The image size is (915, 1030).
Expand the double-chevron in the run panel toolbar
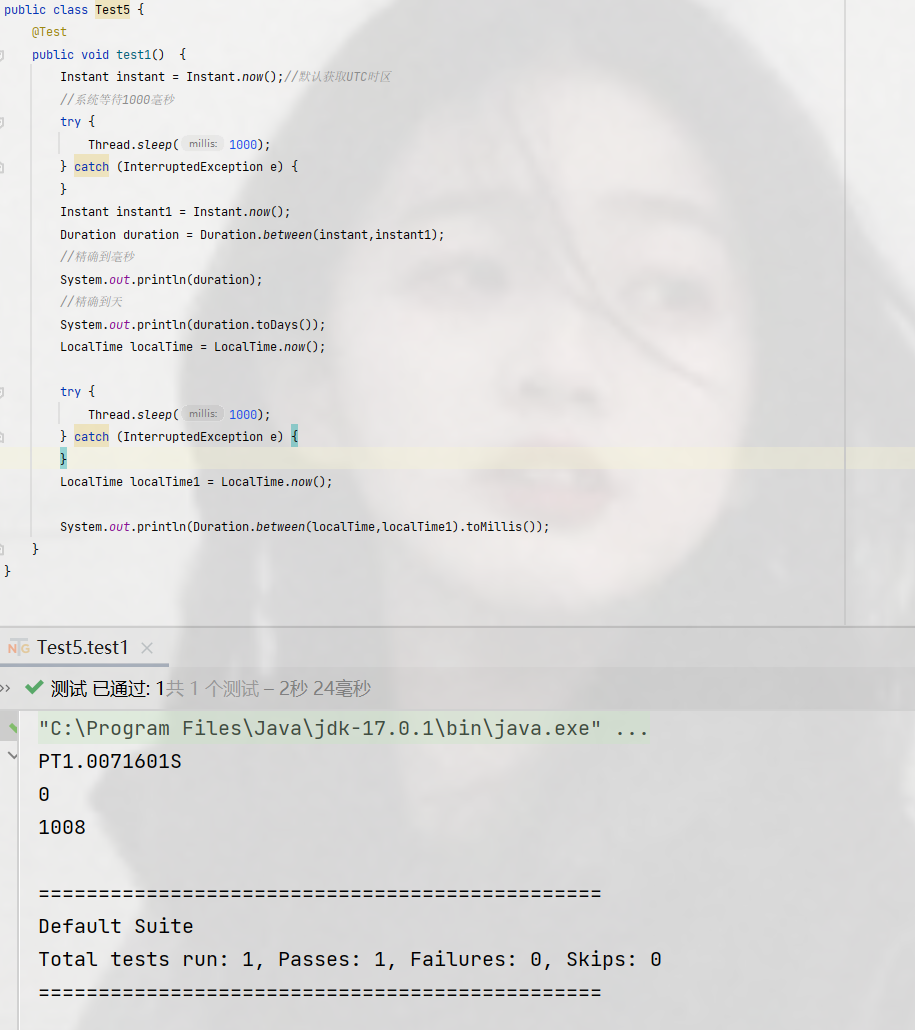click(7, 688)
